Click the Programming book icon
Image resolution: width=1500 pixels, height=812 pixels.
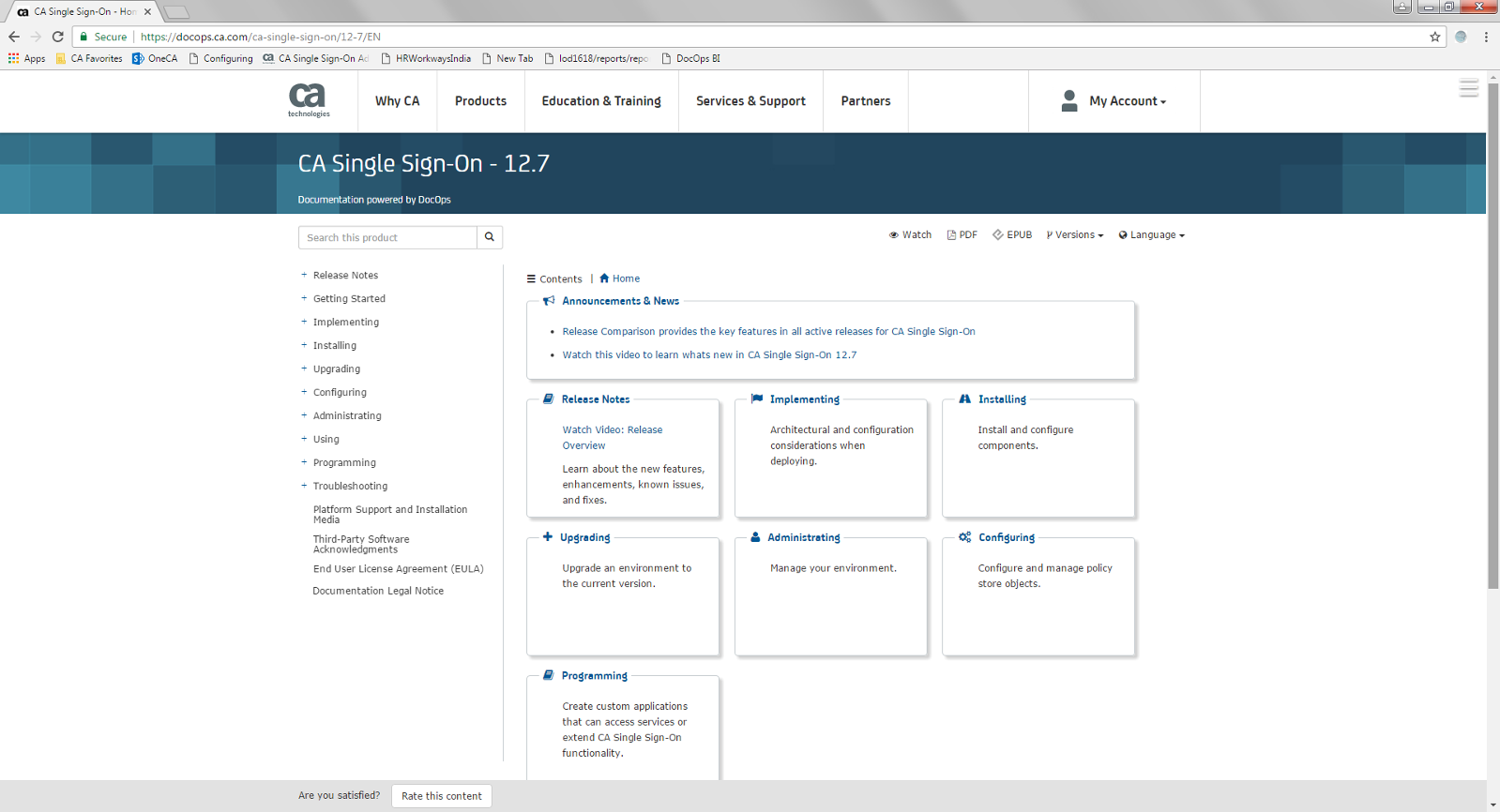coord(549,675)
